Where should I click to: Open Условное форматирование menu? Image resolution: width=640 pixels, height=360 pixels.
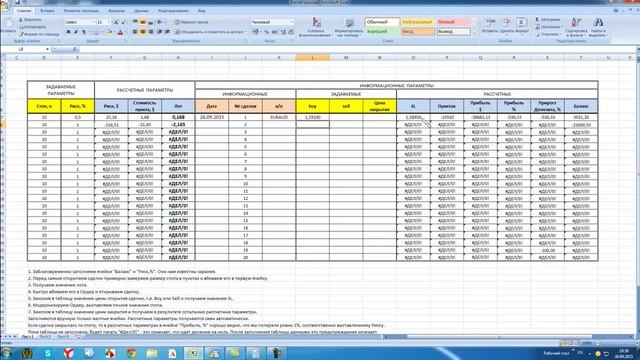316,27
